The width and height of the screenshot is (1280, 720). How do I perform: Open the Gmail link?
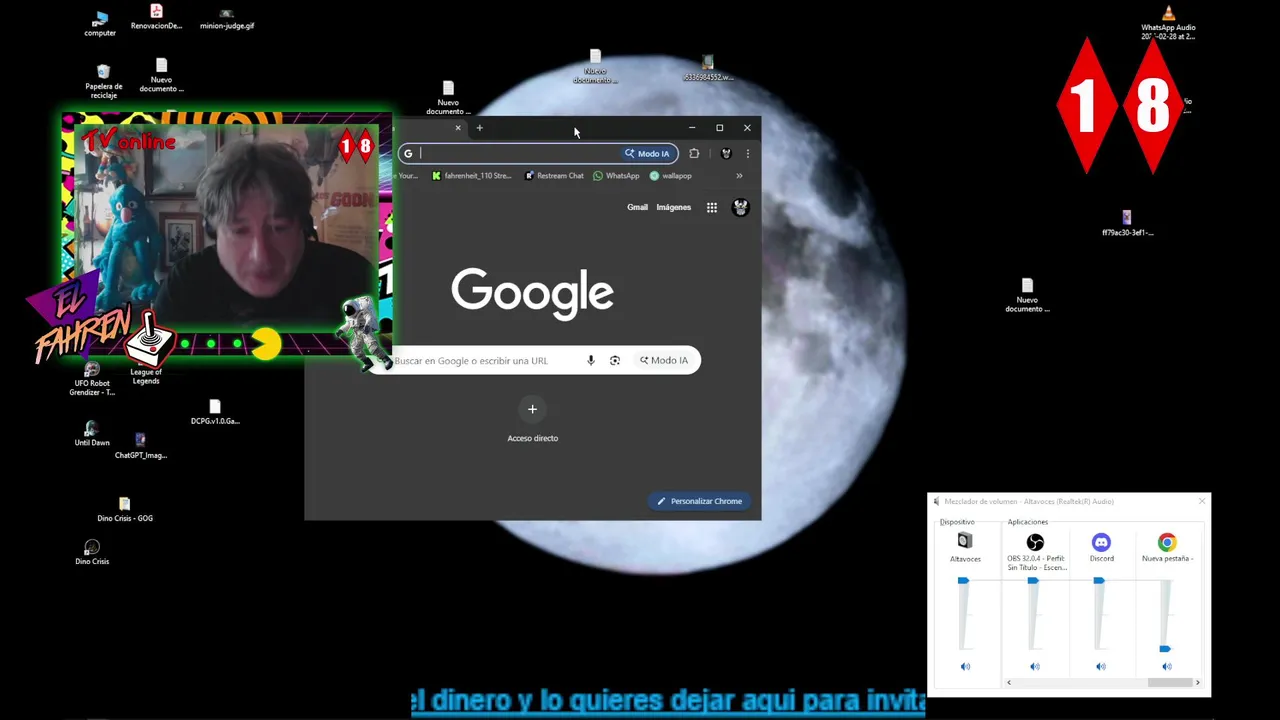(637, 207)
